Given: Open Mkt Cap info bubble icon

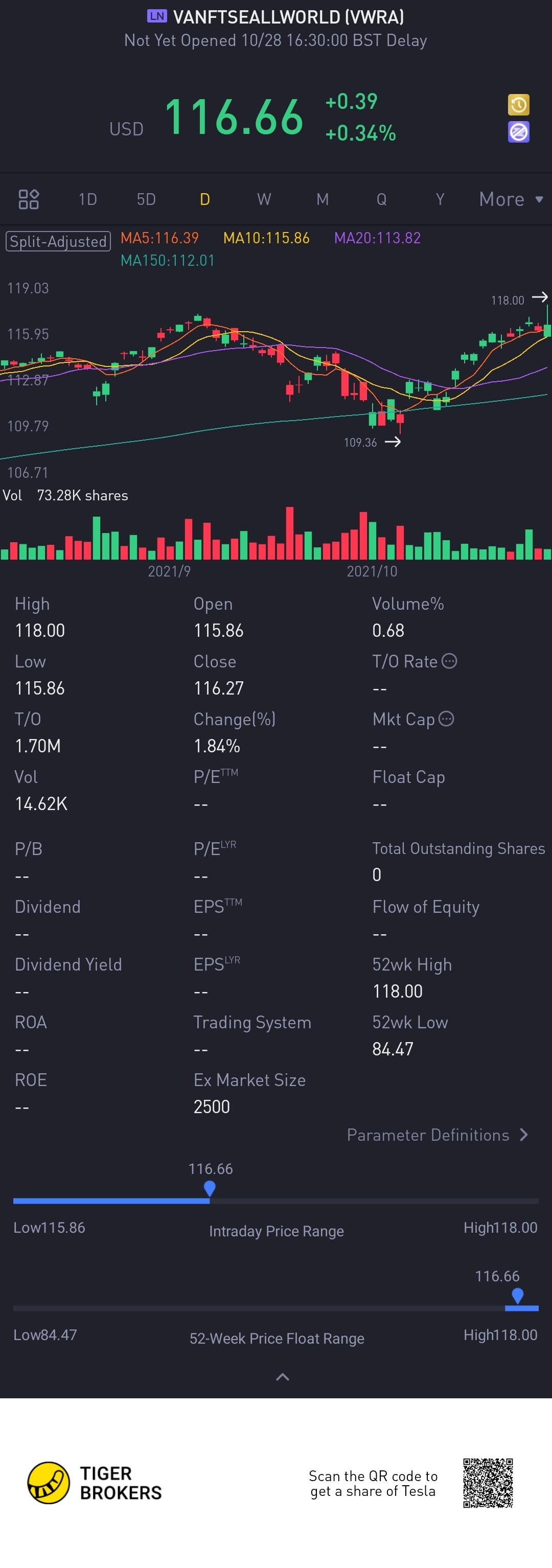Looking at the screenshot, I should (446, 719).
